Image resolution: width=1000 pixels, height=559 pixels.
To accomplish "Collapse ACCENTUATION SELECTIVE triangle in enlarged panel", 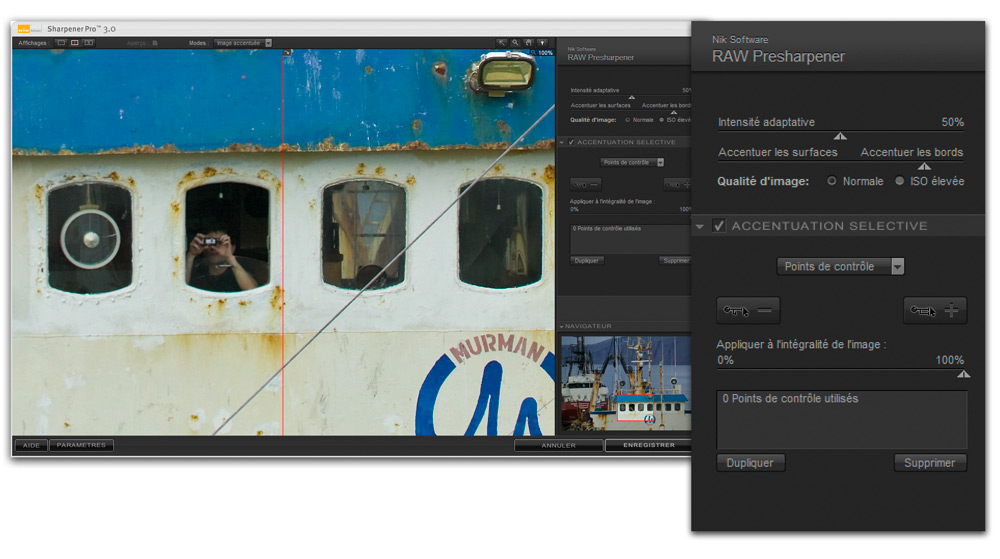I will coord(700,226).
